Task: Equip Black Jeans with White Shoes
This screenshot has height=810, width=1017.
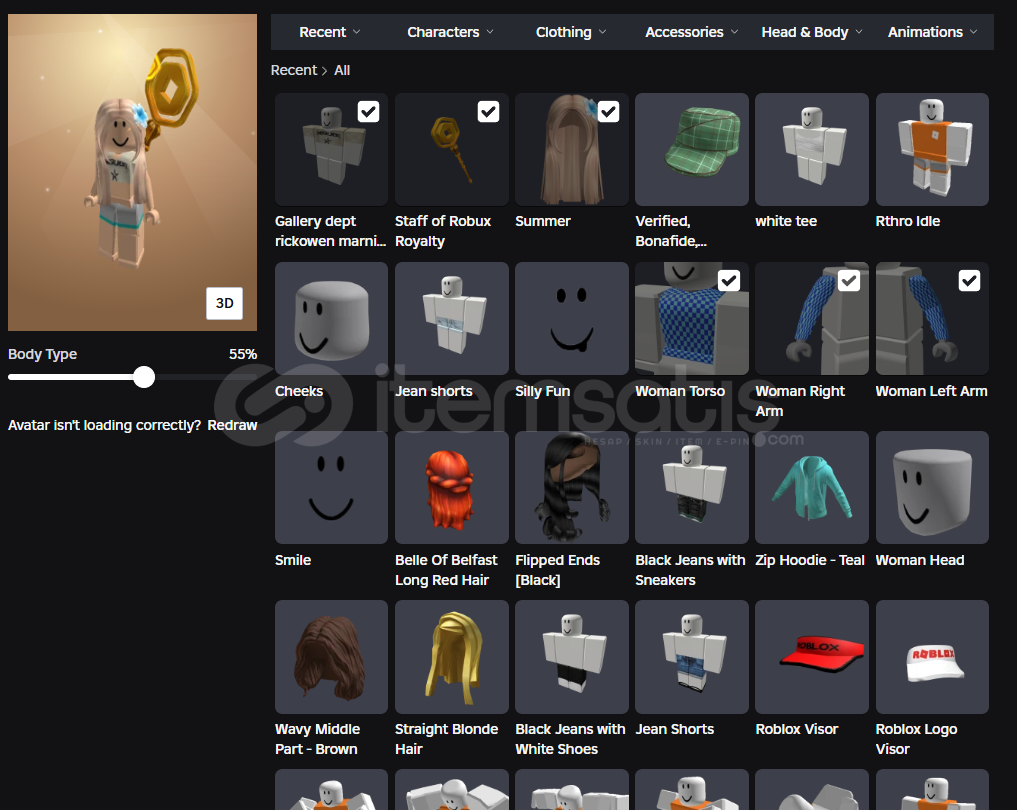Action: point(571,656)
